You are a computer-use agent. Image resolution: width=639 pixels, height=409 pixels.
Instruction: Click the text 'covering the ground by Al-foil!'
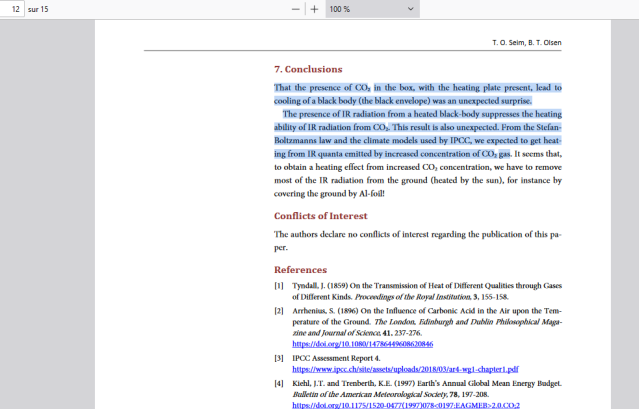(329, 193)
